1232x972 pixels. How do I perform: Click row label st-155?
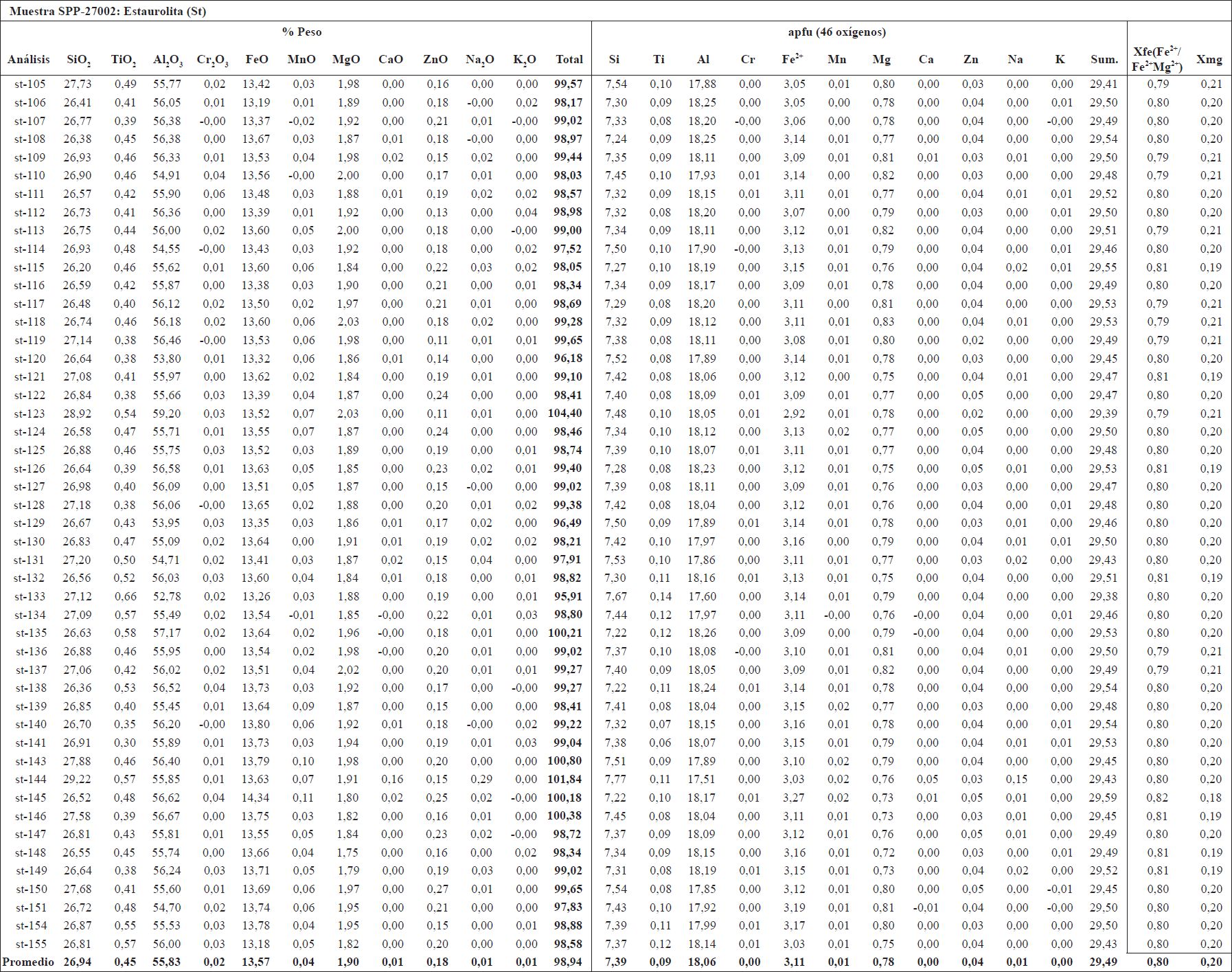pyautogui.click(x=30, y=944)
